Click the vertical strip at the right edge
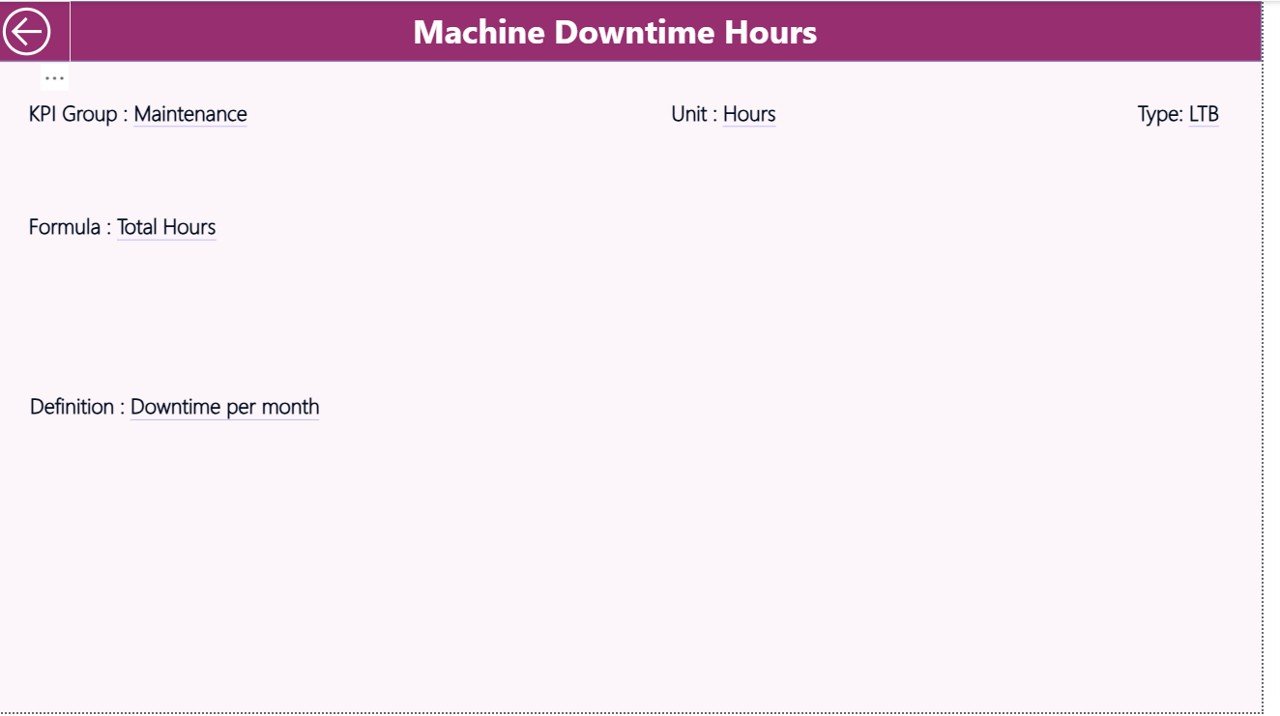Image resolution: width=1280 pixels, height=716 pixels. pyautogui.click(x=1271, y=360)
